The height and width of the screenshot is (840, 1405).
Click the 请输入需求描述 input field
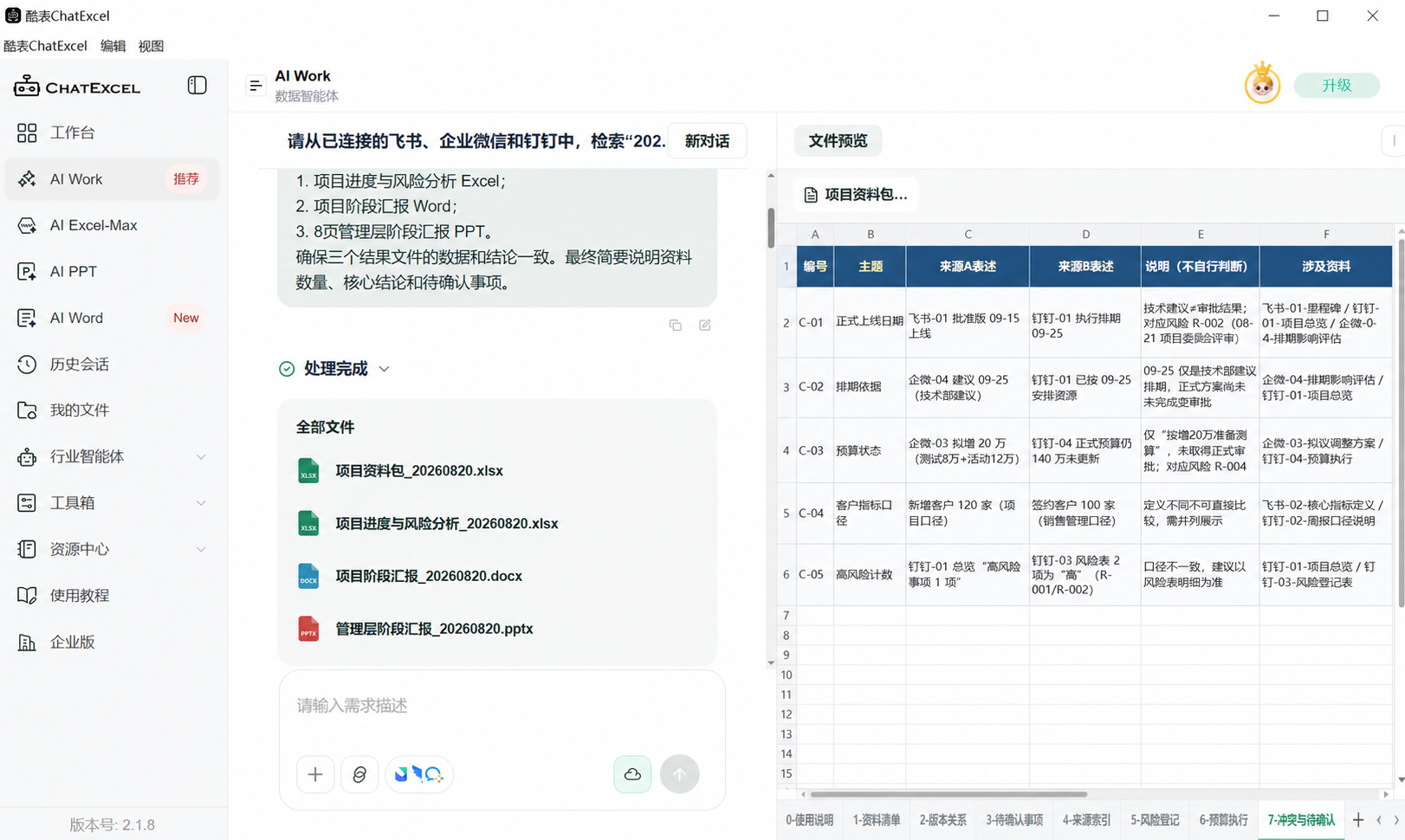[x=502, y=706]
